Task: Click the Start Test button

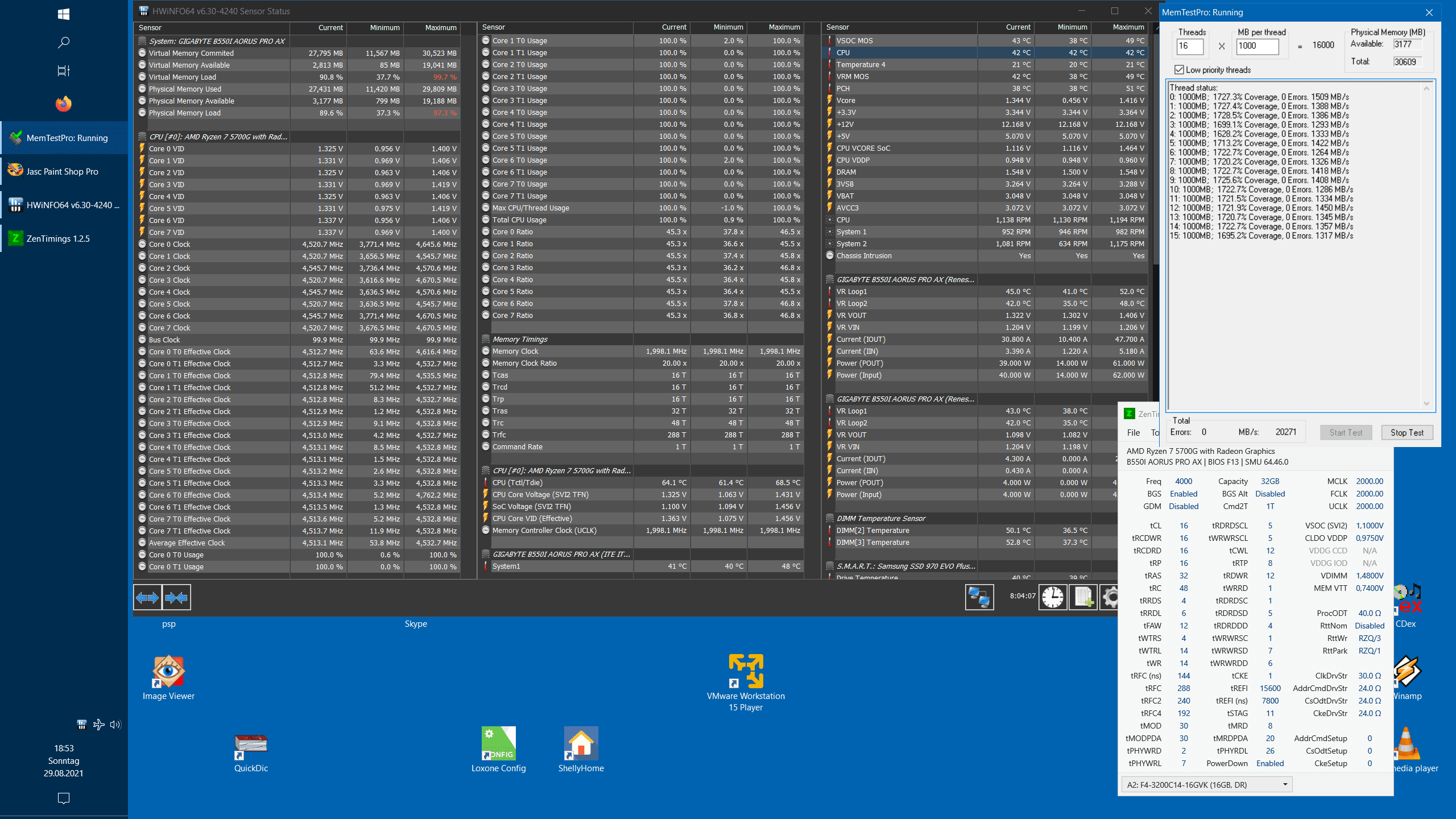Action: pyautogui.click(x=1346, y=433)
